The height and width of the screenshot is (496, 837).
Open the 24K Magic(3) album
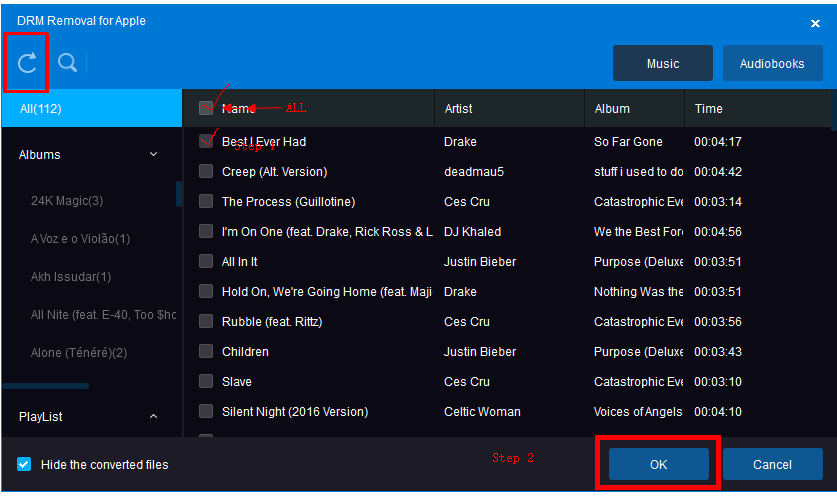[67, 201]
